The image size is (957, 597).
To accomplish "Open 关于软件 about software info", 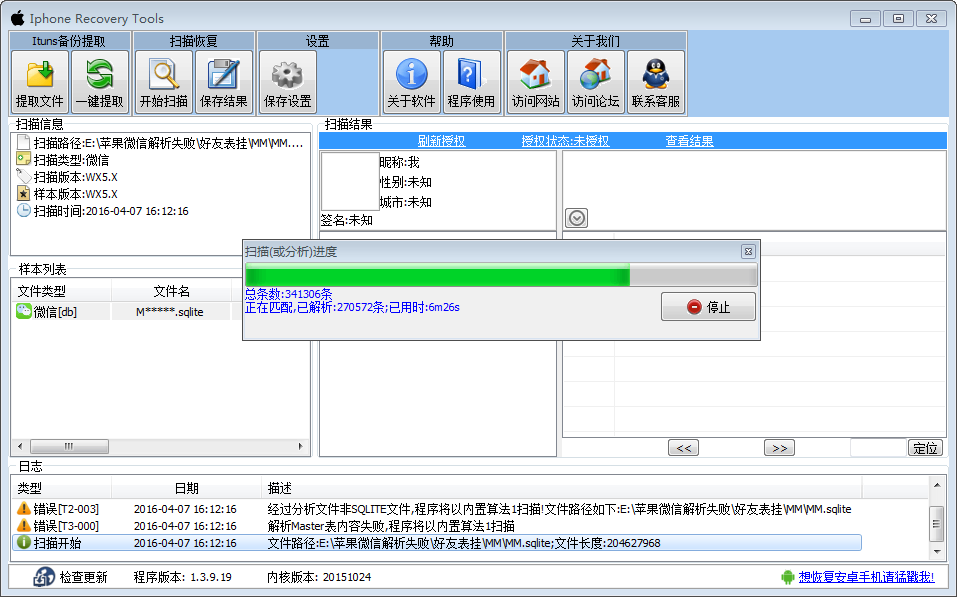I will (411, 82).
